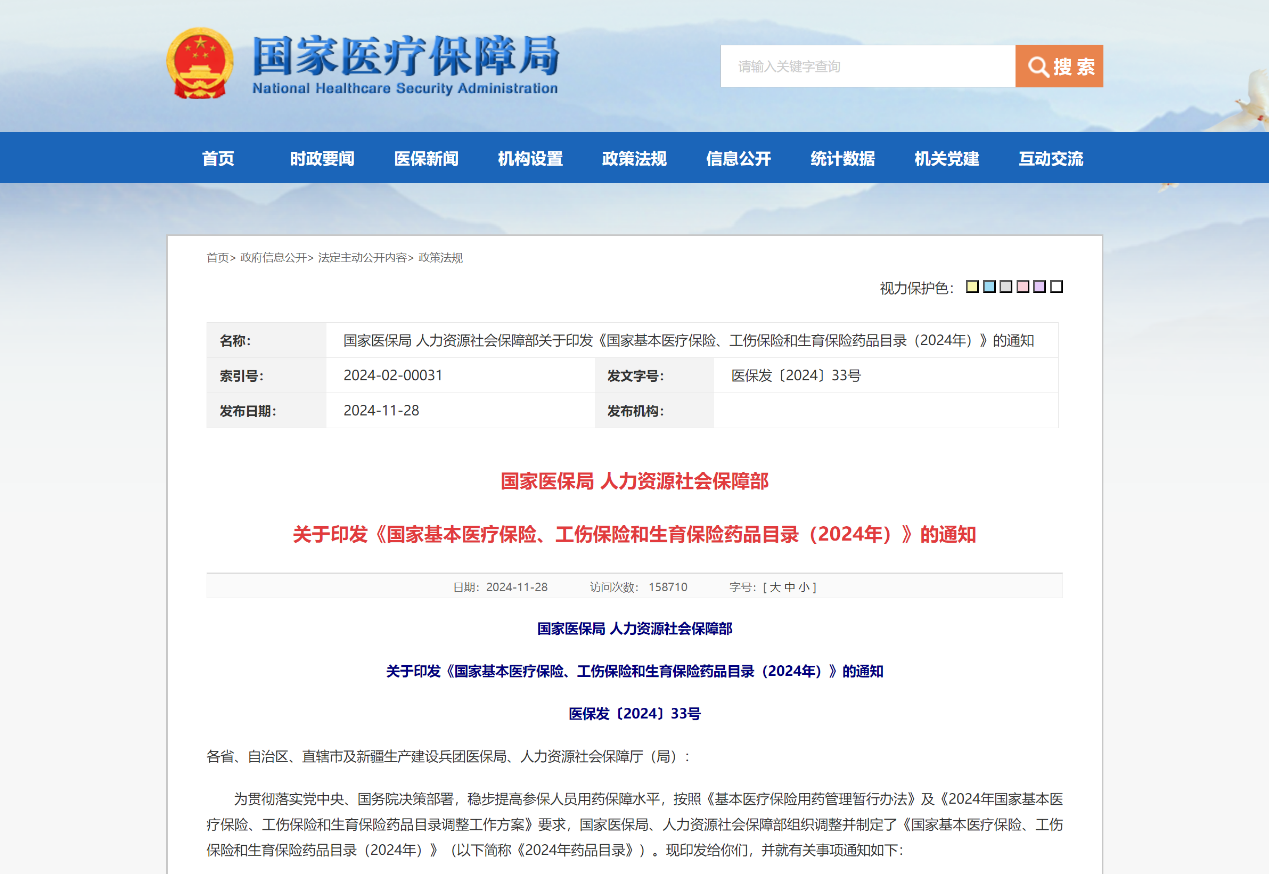Set font size to 大 (large)
1269x874 pixels.
coord(775,587)
